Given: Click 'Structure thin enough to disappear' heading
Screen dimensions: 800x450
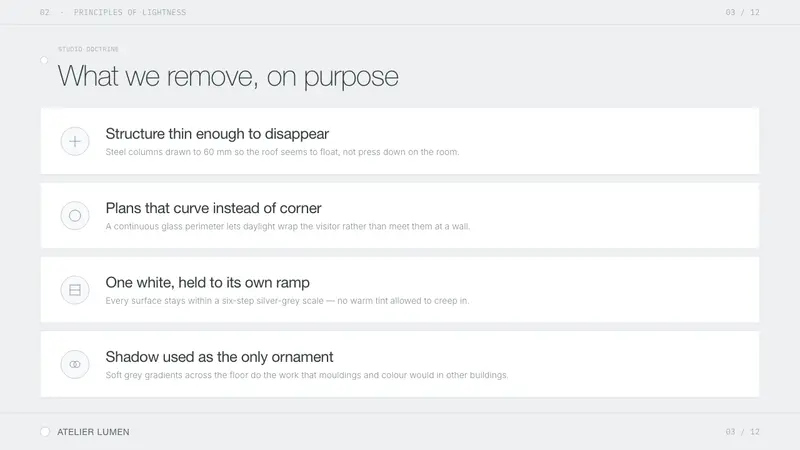Looking at the screenshot, I should [x=217, y=134].
